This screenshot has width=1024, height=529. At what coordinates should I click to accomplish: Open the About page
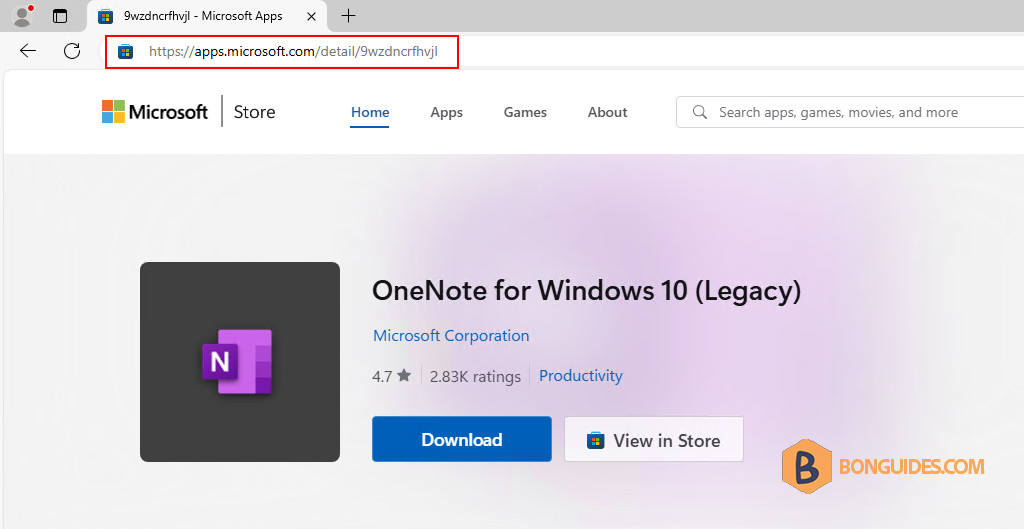click(x=607, y=112)
